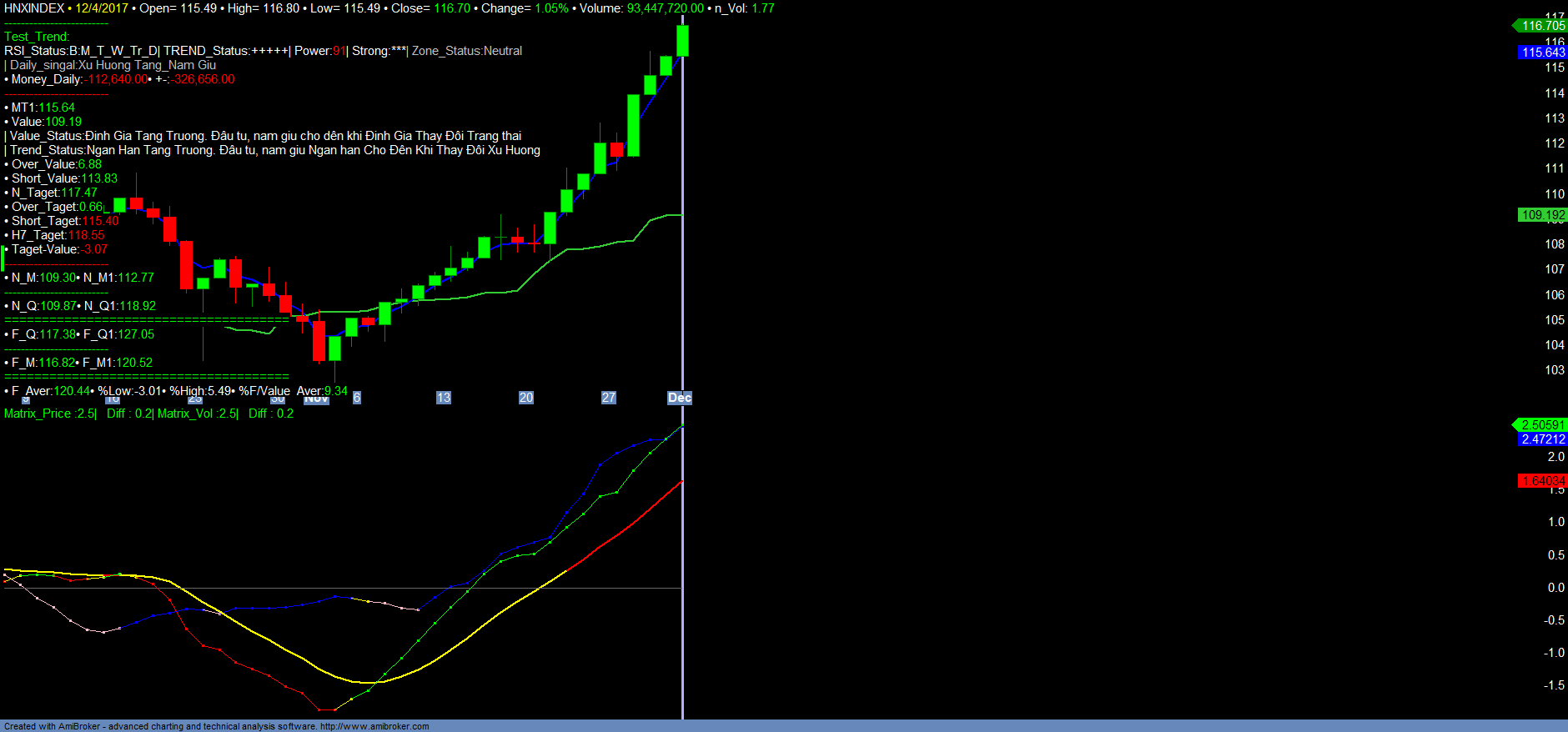1568x732 pixels.
Task: Click the HNXINDEX ticker name in the title
Action: tap(34, 8)
